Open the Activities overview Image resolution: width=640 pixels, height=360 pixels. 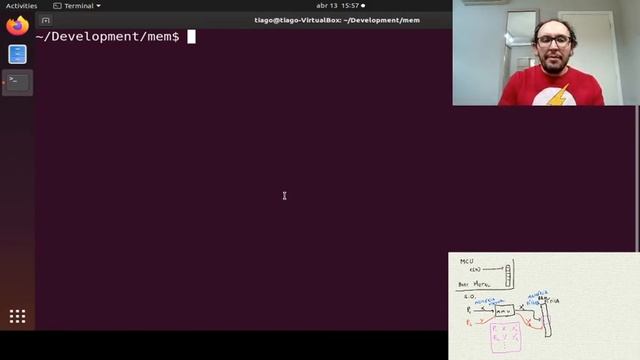click(21, 6)
